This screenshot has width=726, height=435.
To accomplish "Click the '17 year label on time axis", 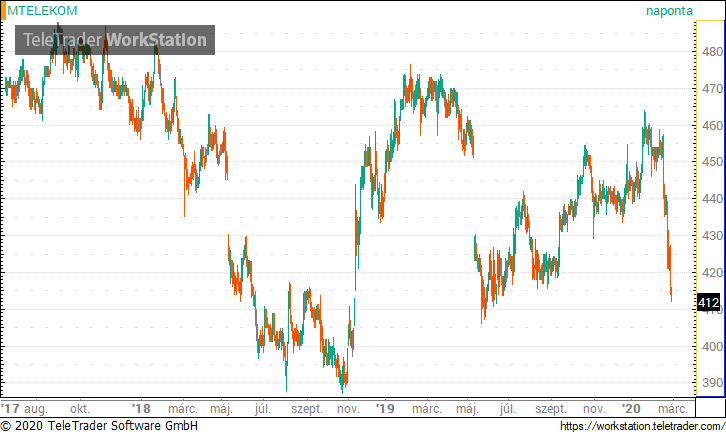I will click(11, 409).
